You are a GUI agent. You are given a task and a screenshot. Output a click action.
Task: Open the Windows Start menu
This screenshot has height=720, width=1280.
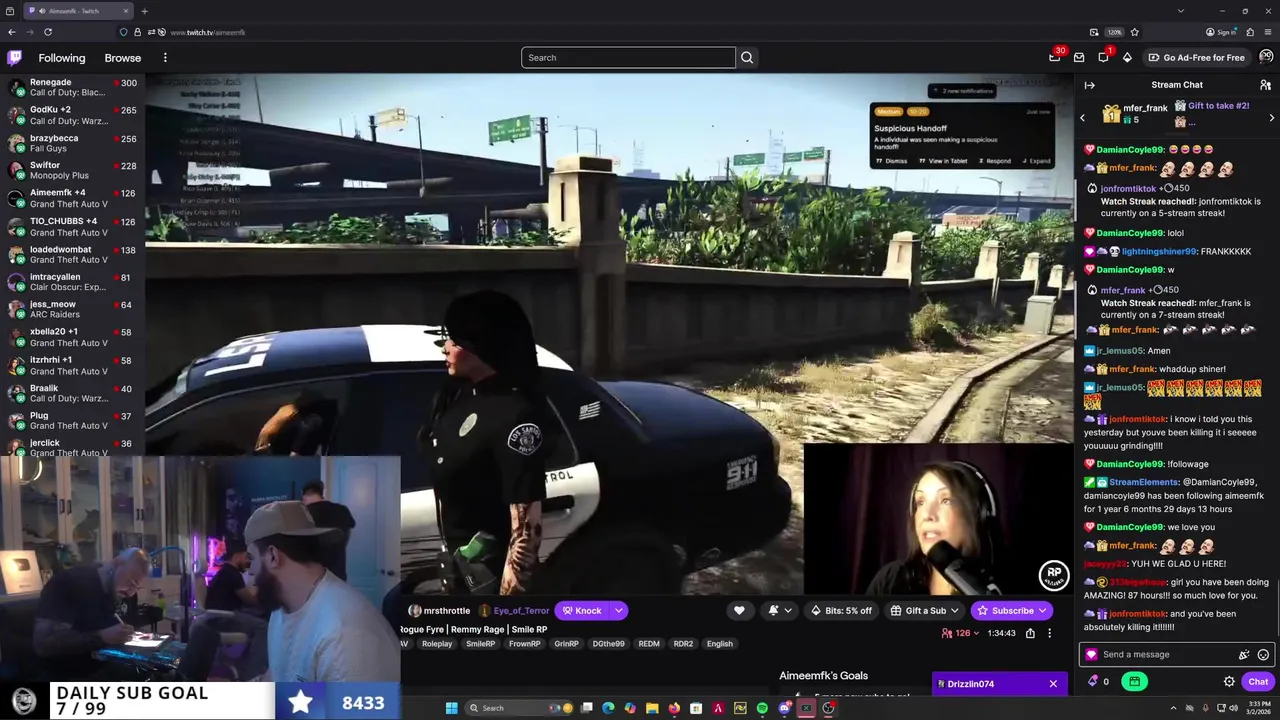451,708
